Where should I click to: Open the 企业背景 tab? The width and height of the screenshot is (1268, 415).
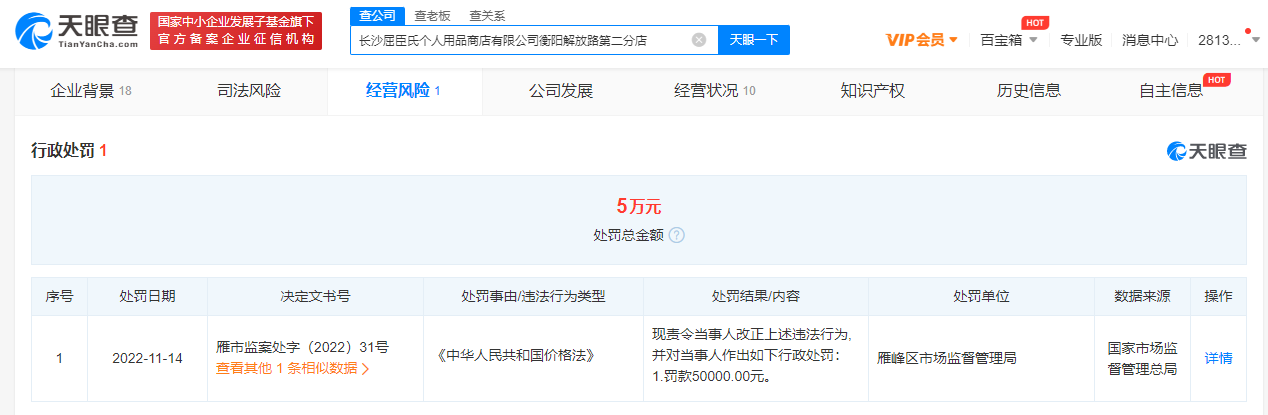[x=91, y=91]
